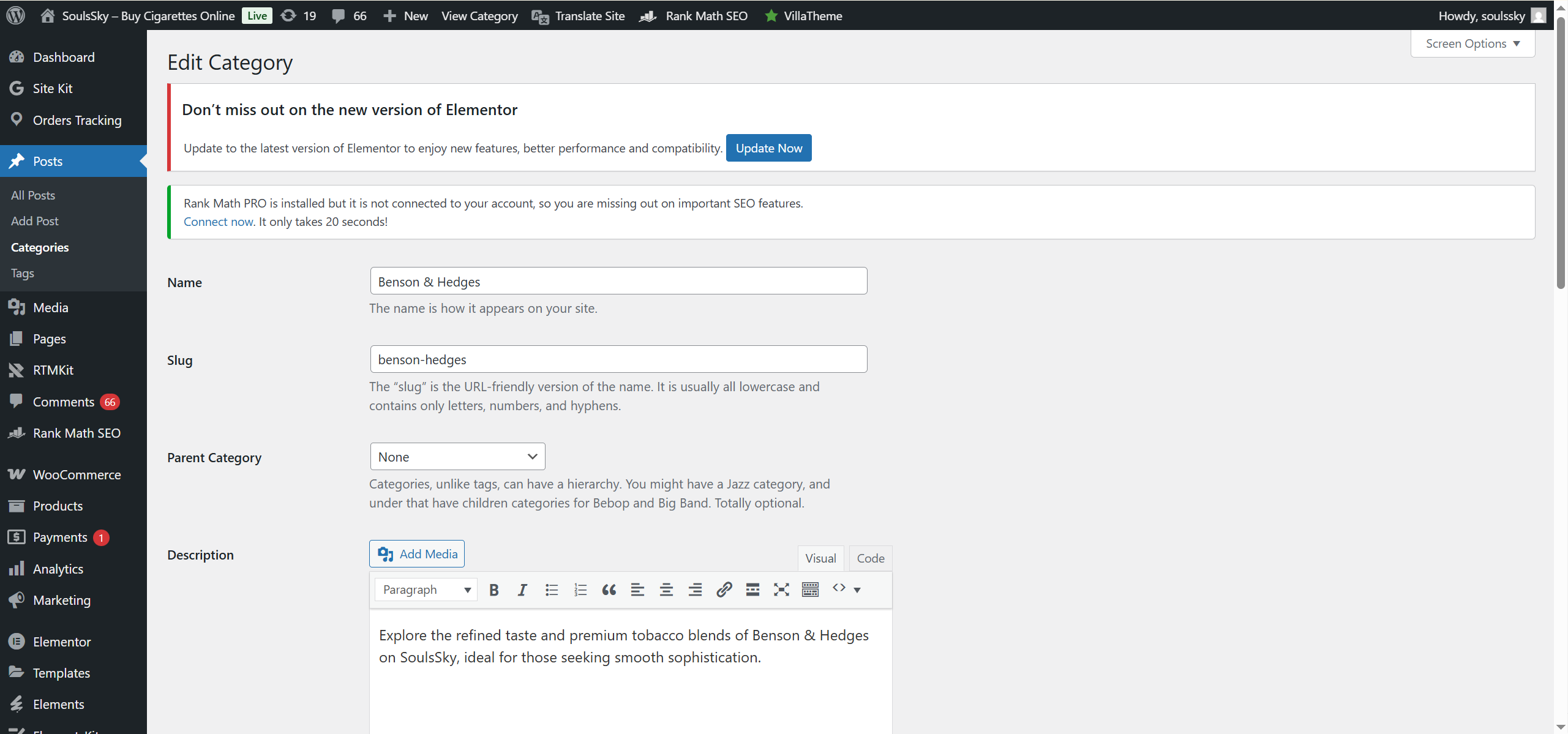Open the Paragraph format dropdown

click(426, 590)
